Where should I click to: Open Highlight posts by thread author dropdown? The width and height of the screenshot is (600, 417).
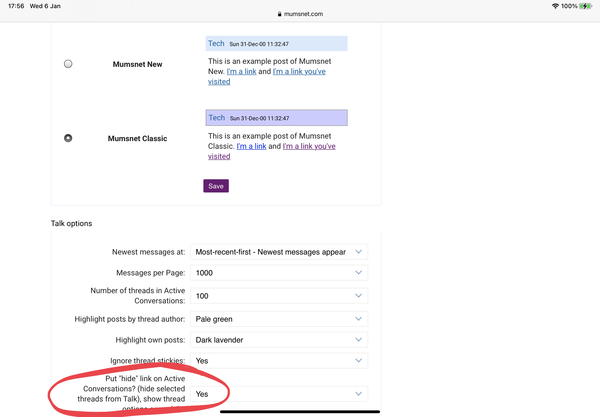(x=279, y=319)
